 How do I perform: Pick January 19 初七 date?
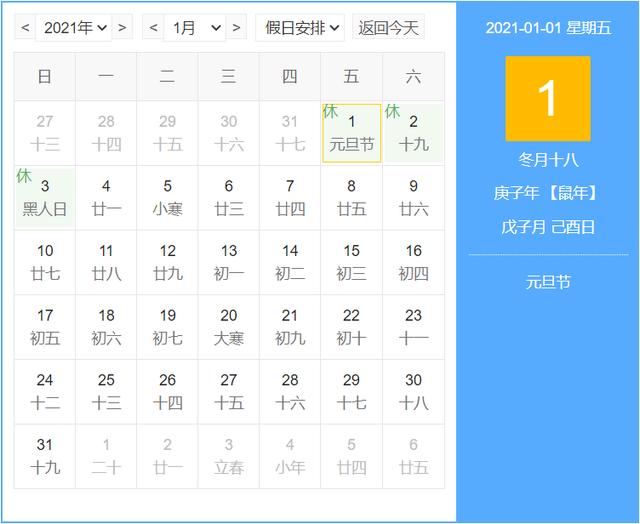coord(167,327)
